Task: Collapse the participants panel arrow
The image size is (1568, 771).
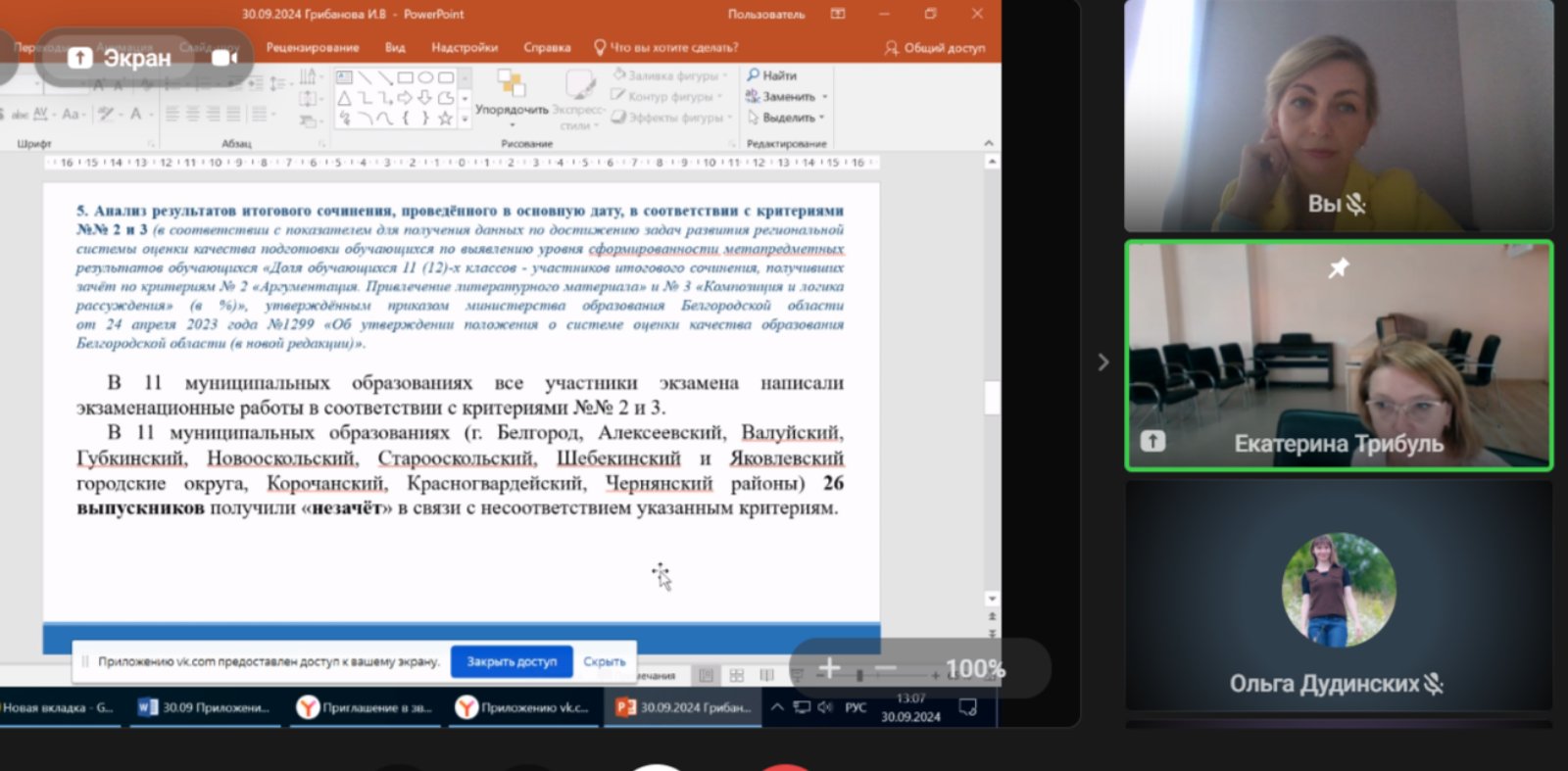Action: [1103, 361]
